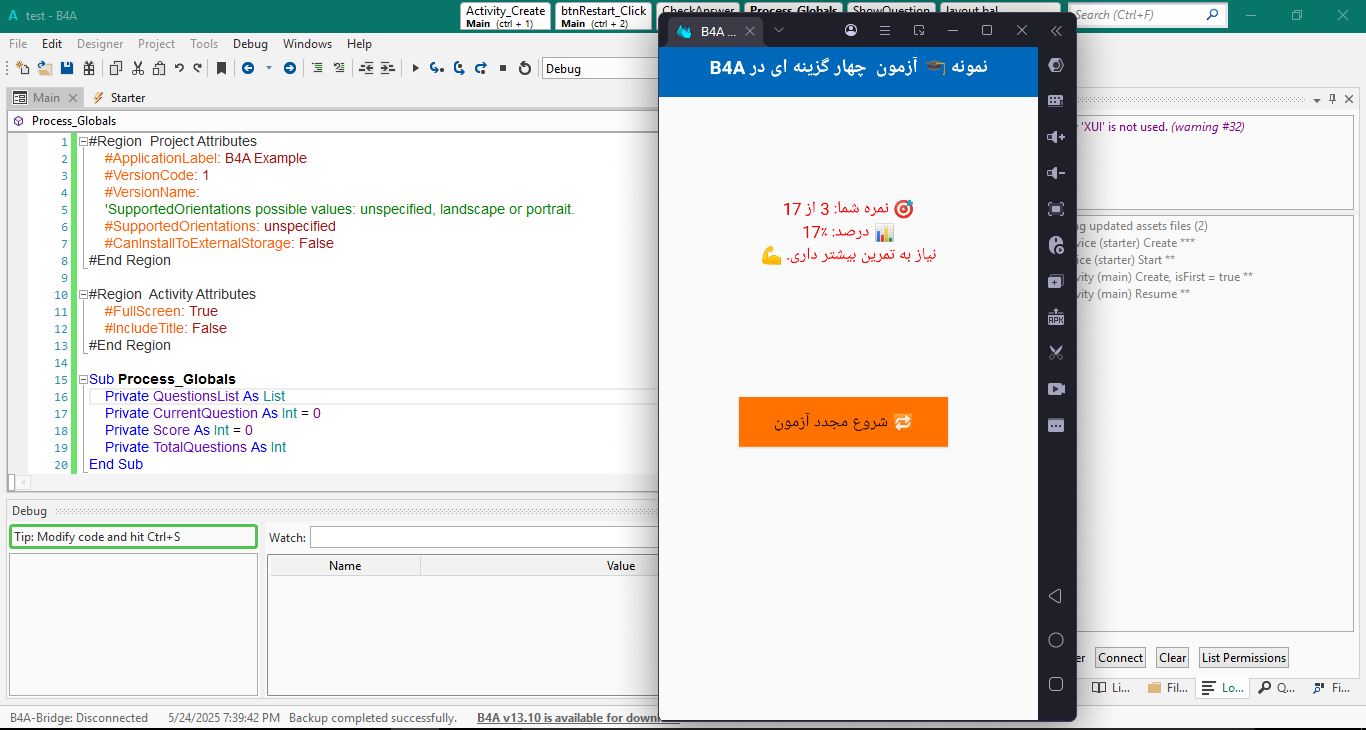Open the Debug build configuration dropdown
Viewport: 1366px width, 730px height.
600,68
